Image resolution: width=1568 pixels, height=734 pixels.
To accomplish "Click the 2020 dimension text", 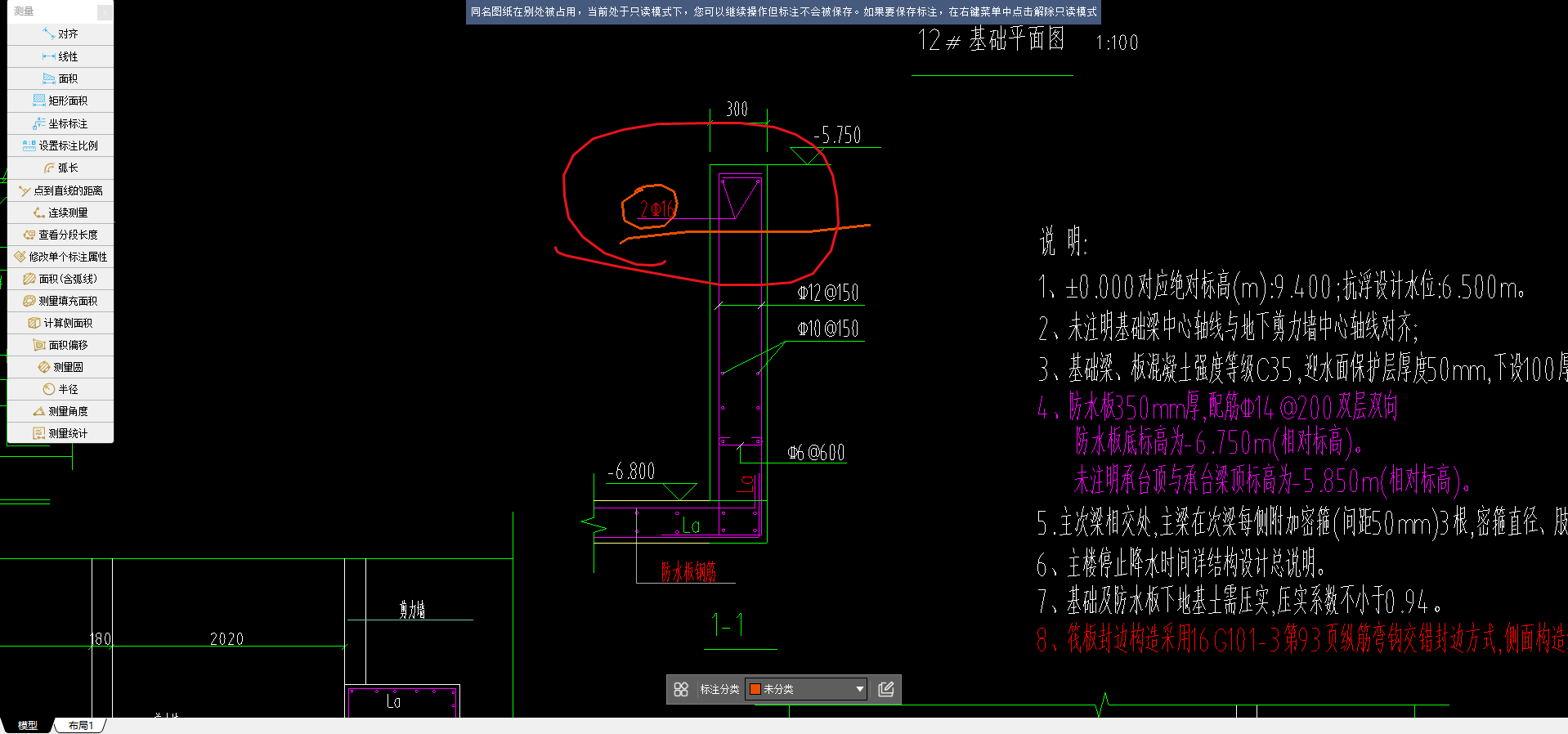I will click(226, 639).
